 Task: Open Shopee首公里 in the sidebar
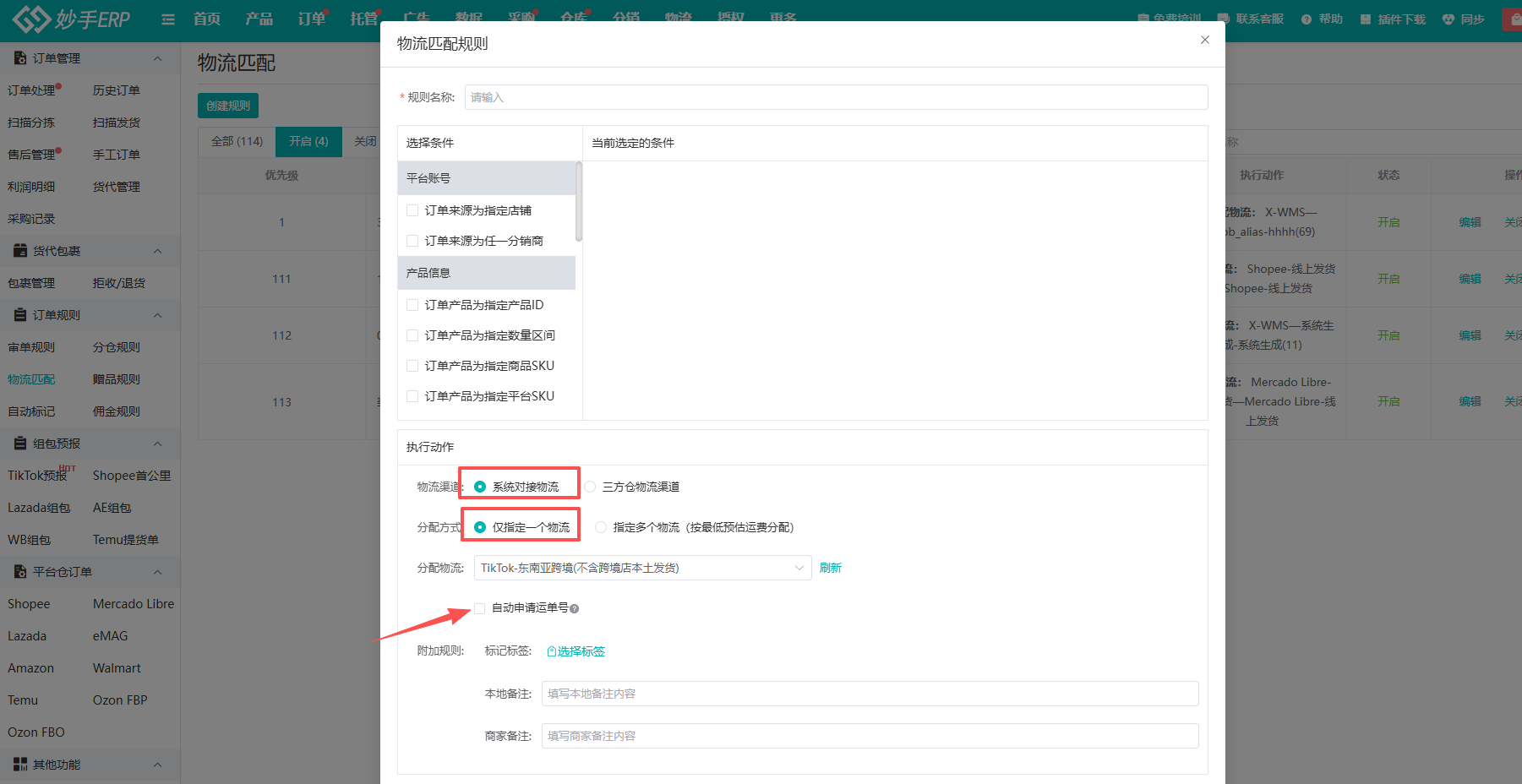coord(132,476)
